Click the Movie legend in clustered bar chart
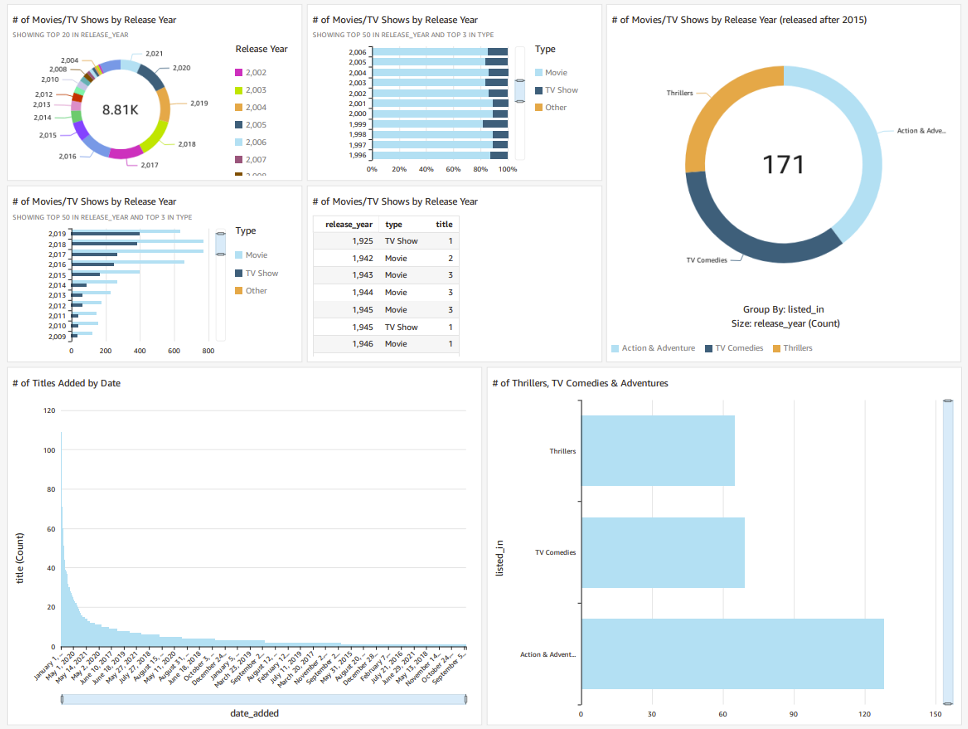 coord(251,255)
